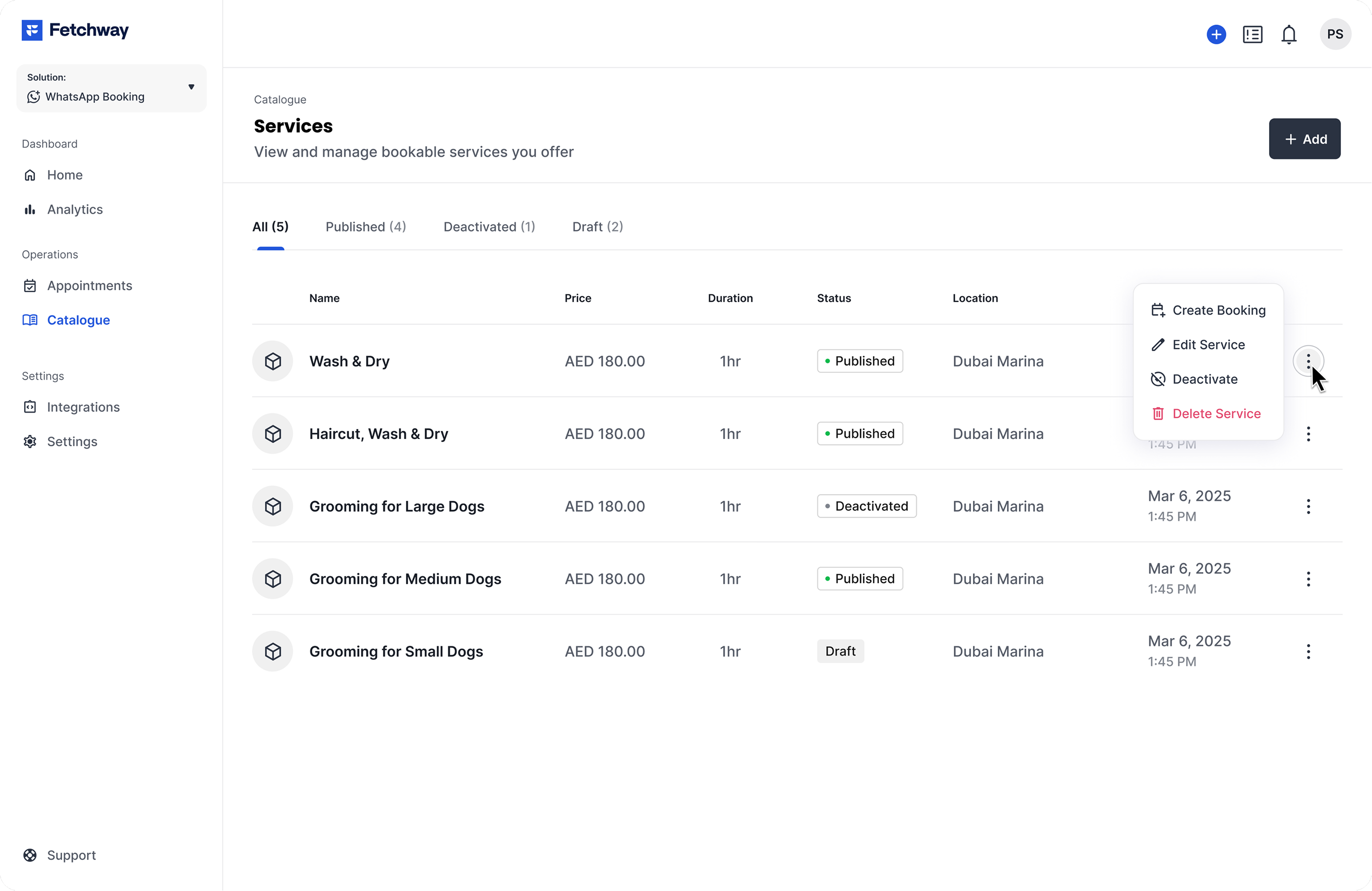Click the Settings gear icon
Viewport: 1372px width, 891px height.
tap(30, 441)
